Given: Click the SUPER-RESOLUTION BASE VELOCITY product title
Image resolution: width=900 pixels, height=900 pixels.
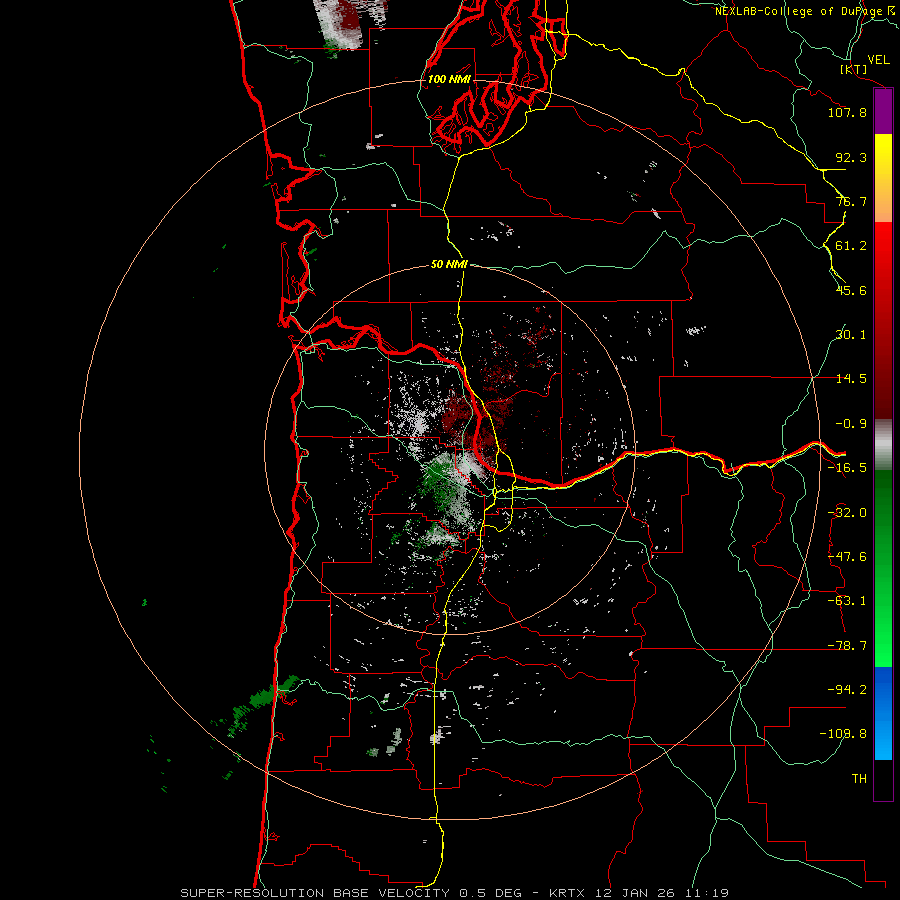Looking at the screenshot, I should click(316, 893).
